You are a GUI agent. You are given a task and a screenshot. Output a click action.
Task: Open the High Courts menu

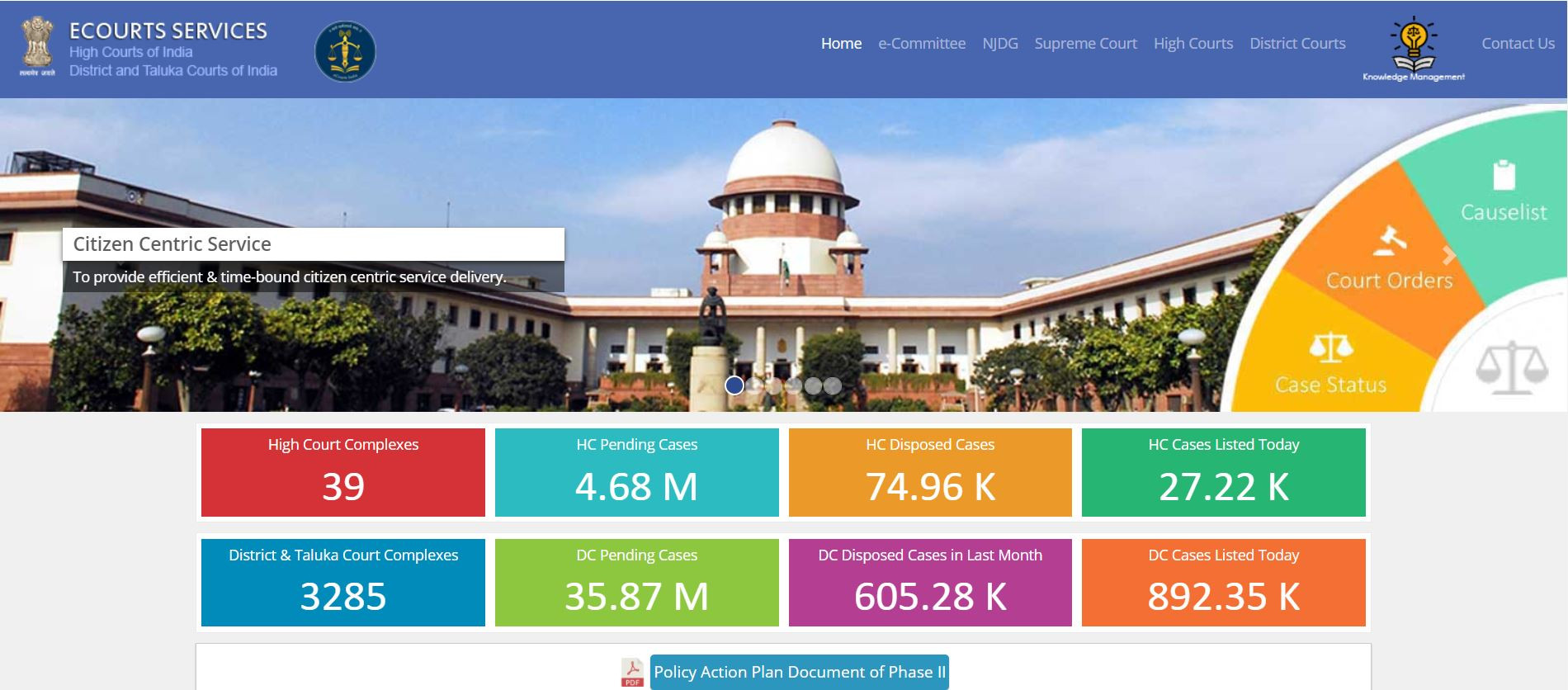tap(1193, 44)
